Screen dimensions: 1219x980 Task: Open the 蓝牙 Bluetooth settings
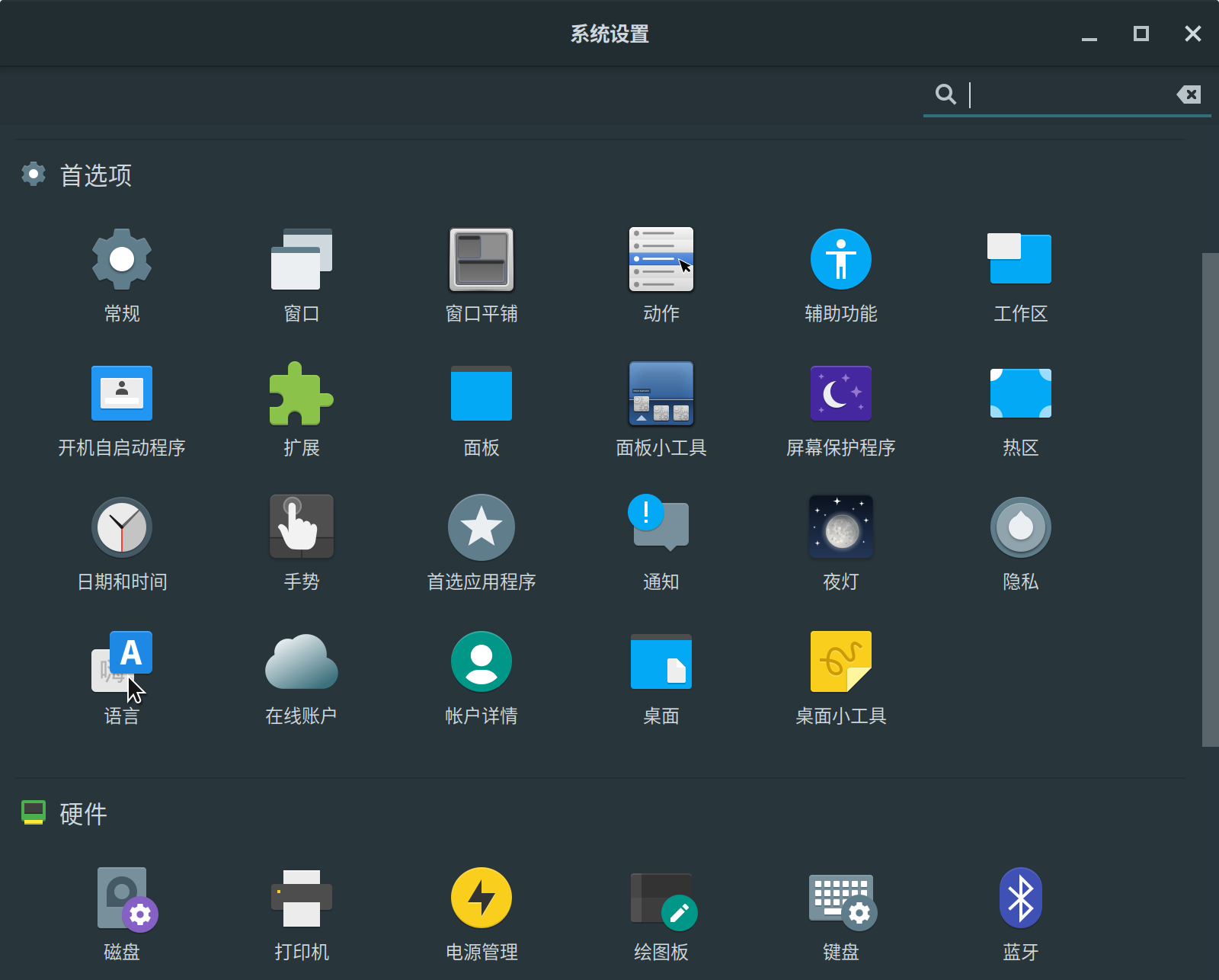(x=1020, y=898)
